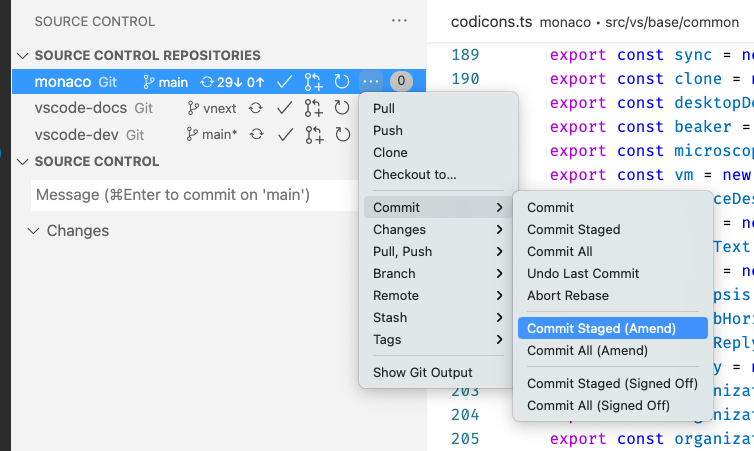Commit checkmark on vscode-docs row
The height and width of the screenshot is (451, 754).
click(x=285, y=108)
